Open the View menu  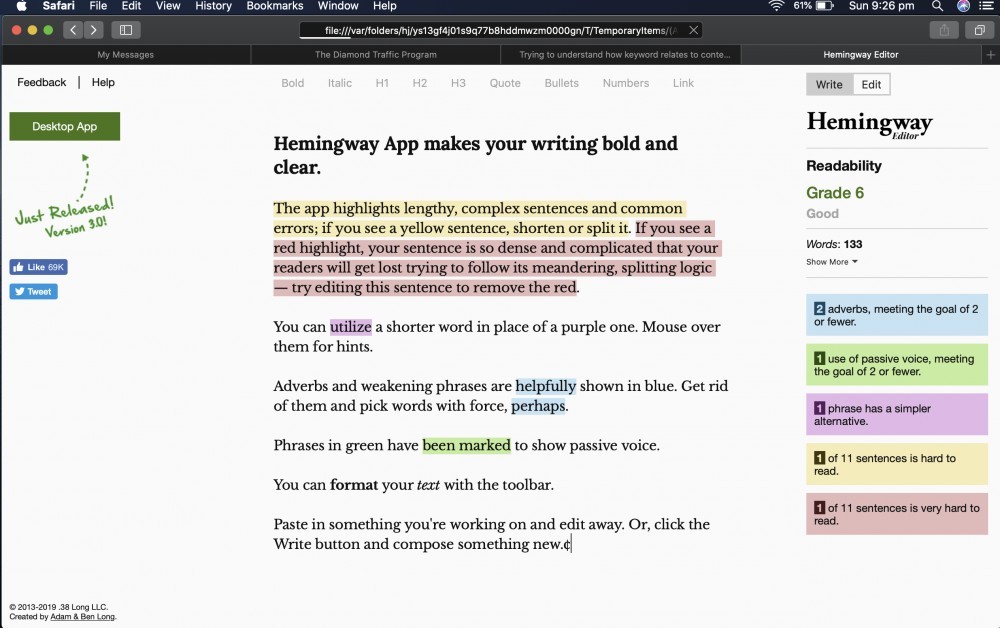coord(168,6)
